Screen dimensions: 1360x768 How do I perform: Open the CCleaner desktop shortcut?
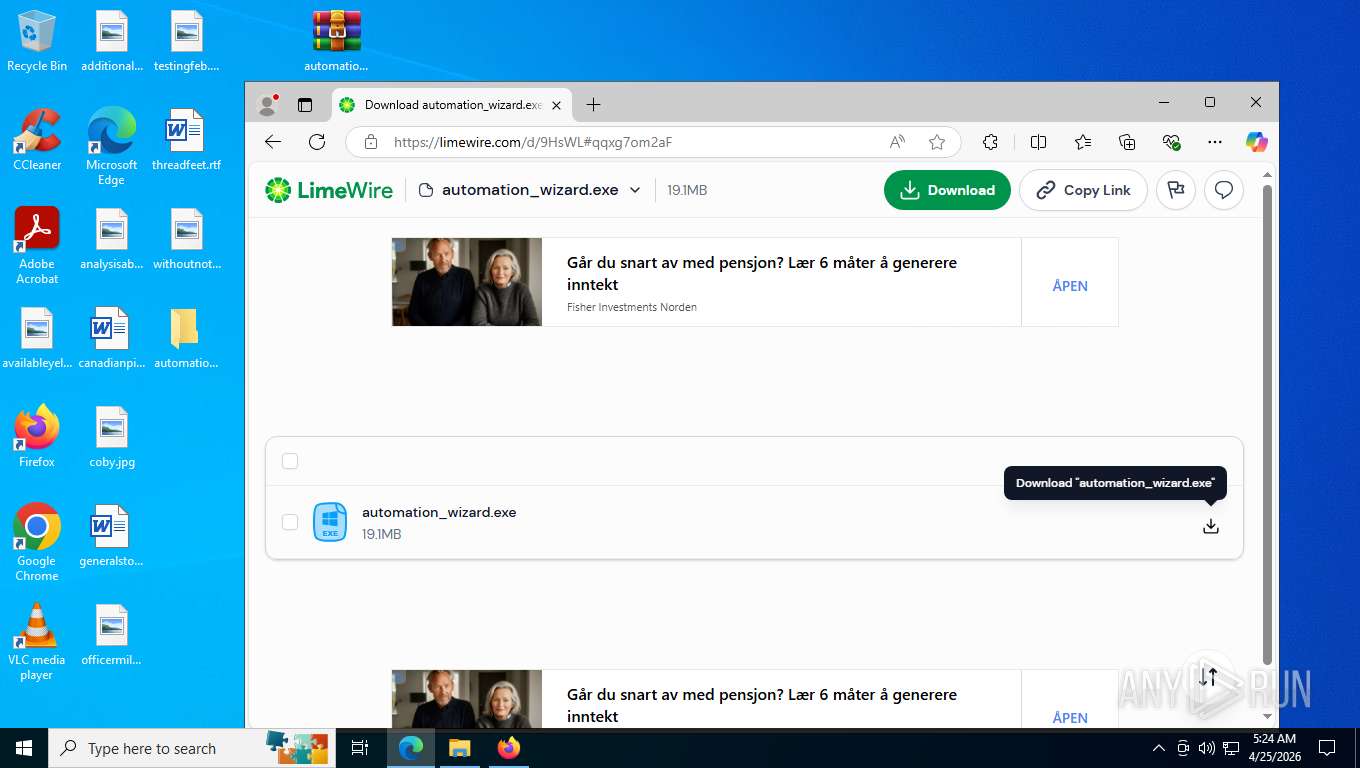(x=37, y=140)
